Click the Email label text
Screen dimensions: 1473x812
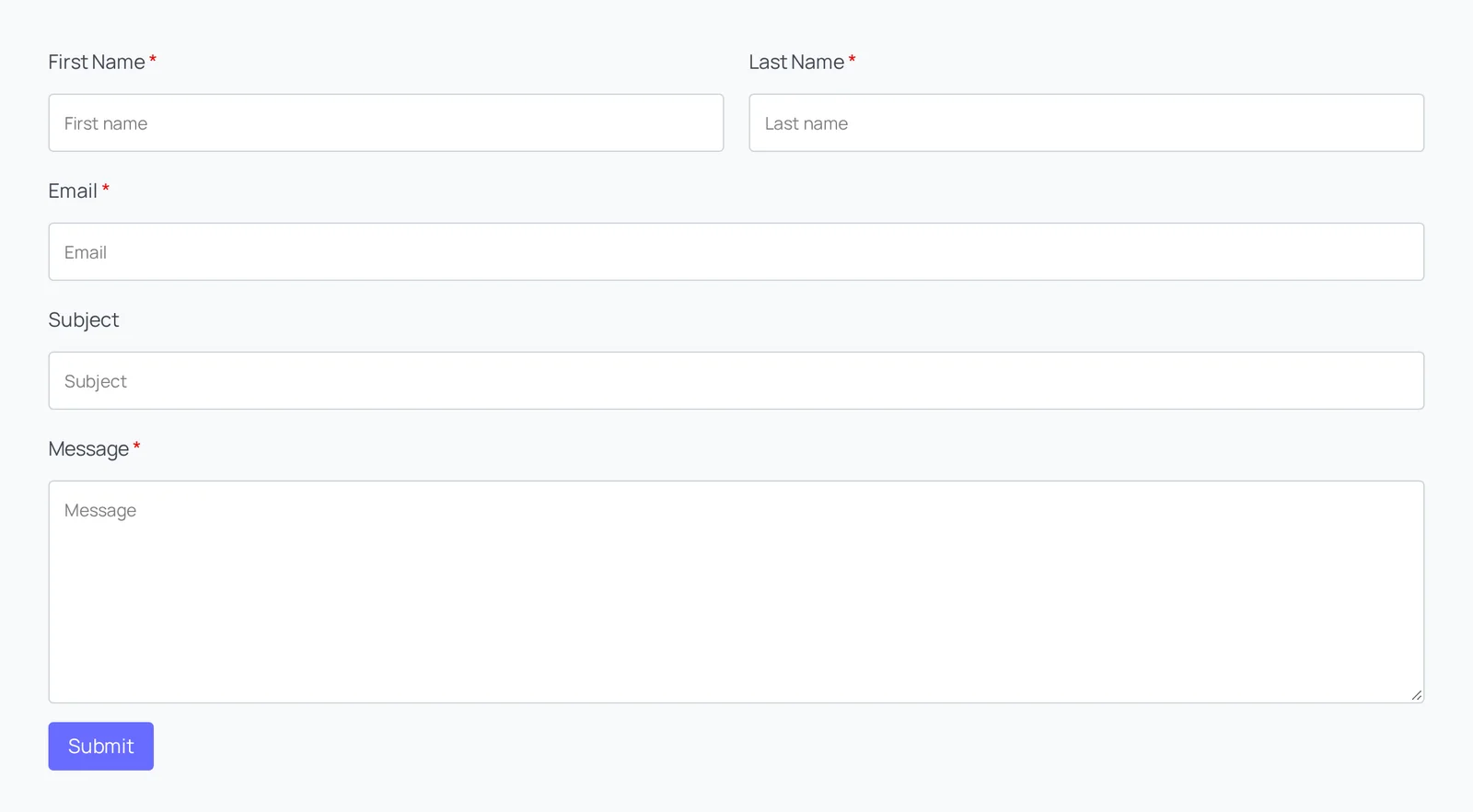(x=73, y=191)
